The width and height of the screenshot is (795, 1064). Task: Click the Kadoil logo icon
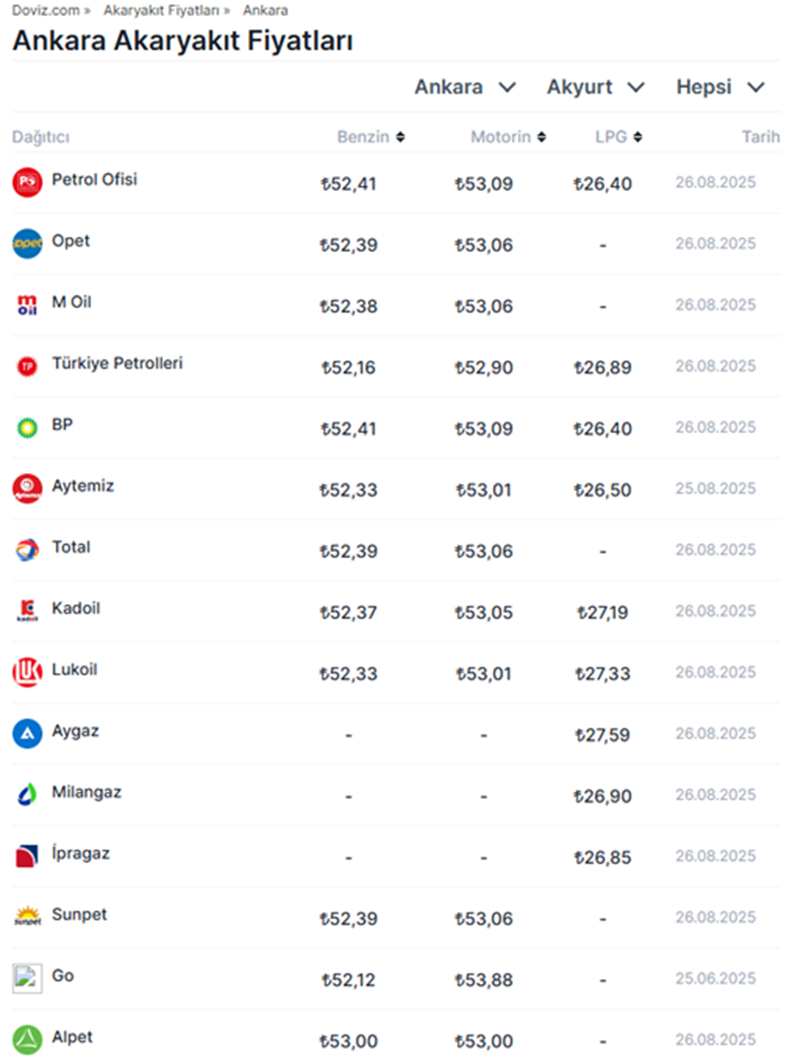(x=27, y=610)
